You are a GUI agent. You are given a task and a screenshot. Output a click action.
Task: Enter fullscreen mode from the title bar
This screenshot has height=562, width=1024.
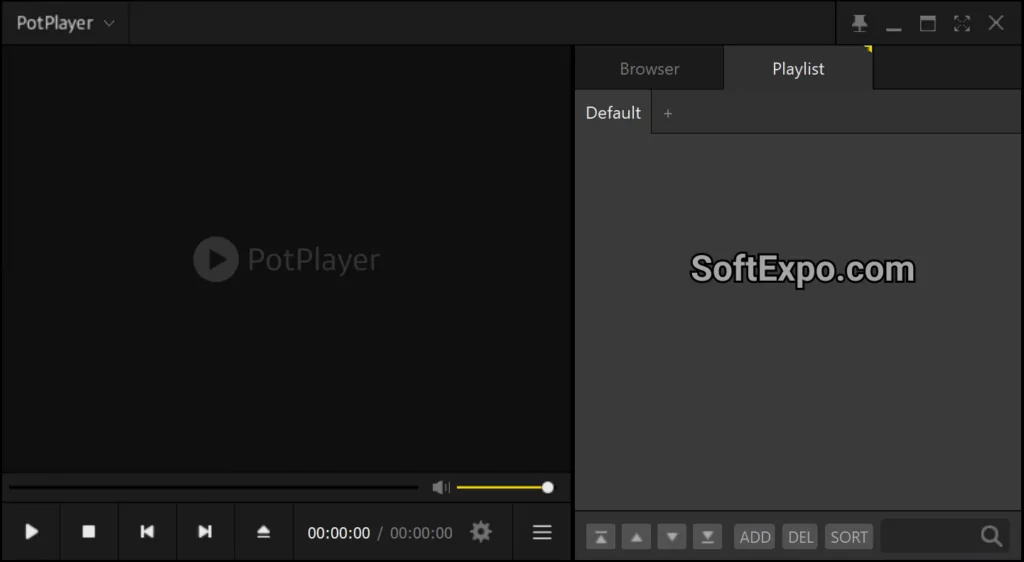[x=962, y=23]
